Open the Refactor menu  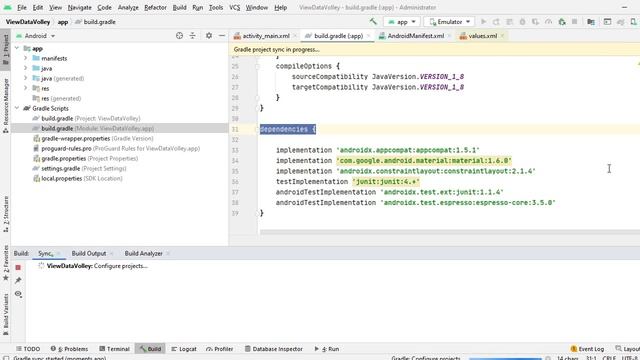[155, 7]
